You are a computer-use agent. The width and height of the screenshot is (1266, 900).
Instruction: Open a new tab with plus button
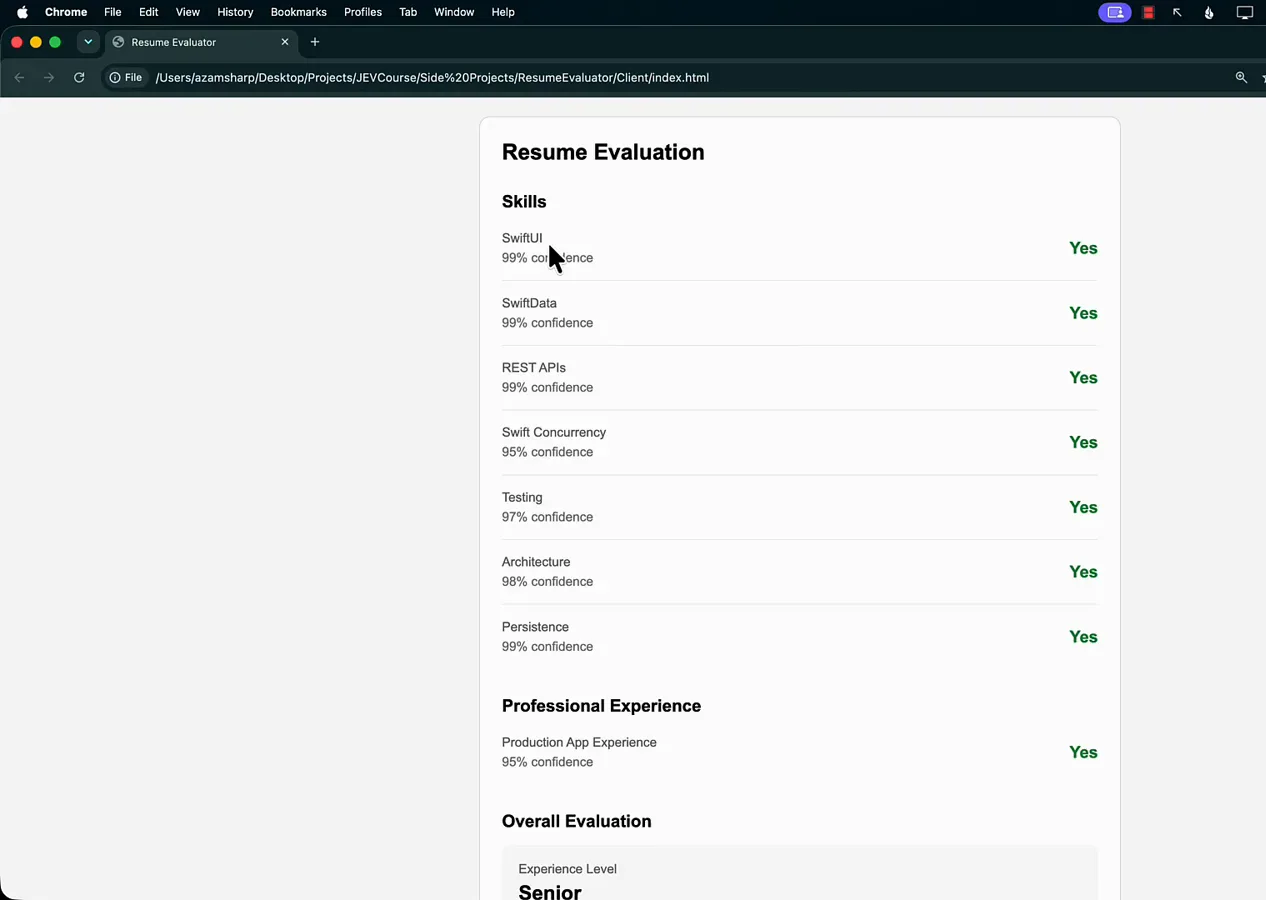coord(315,42)
